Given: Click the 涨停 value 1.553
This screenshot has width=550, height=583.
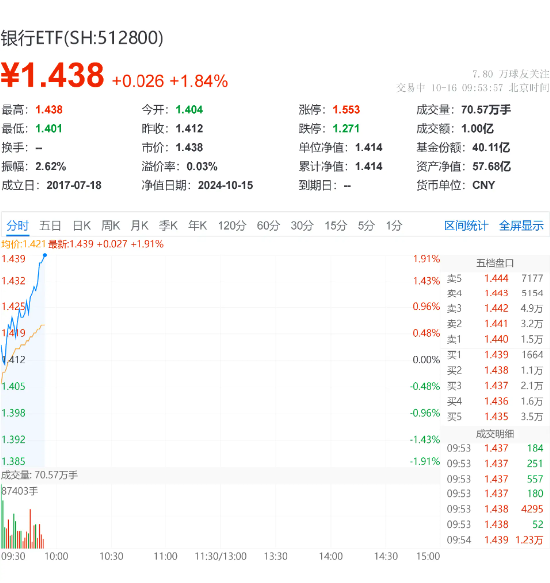Looking at the screenshot, I should [x=346, y=110].
